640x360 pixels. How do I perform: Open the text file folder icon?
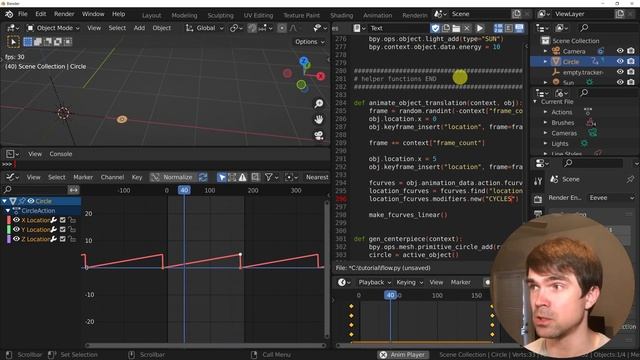coord(456,28)
